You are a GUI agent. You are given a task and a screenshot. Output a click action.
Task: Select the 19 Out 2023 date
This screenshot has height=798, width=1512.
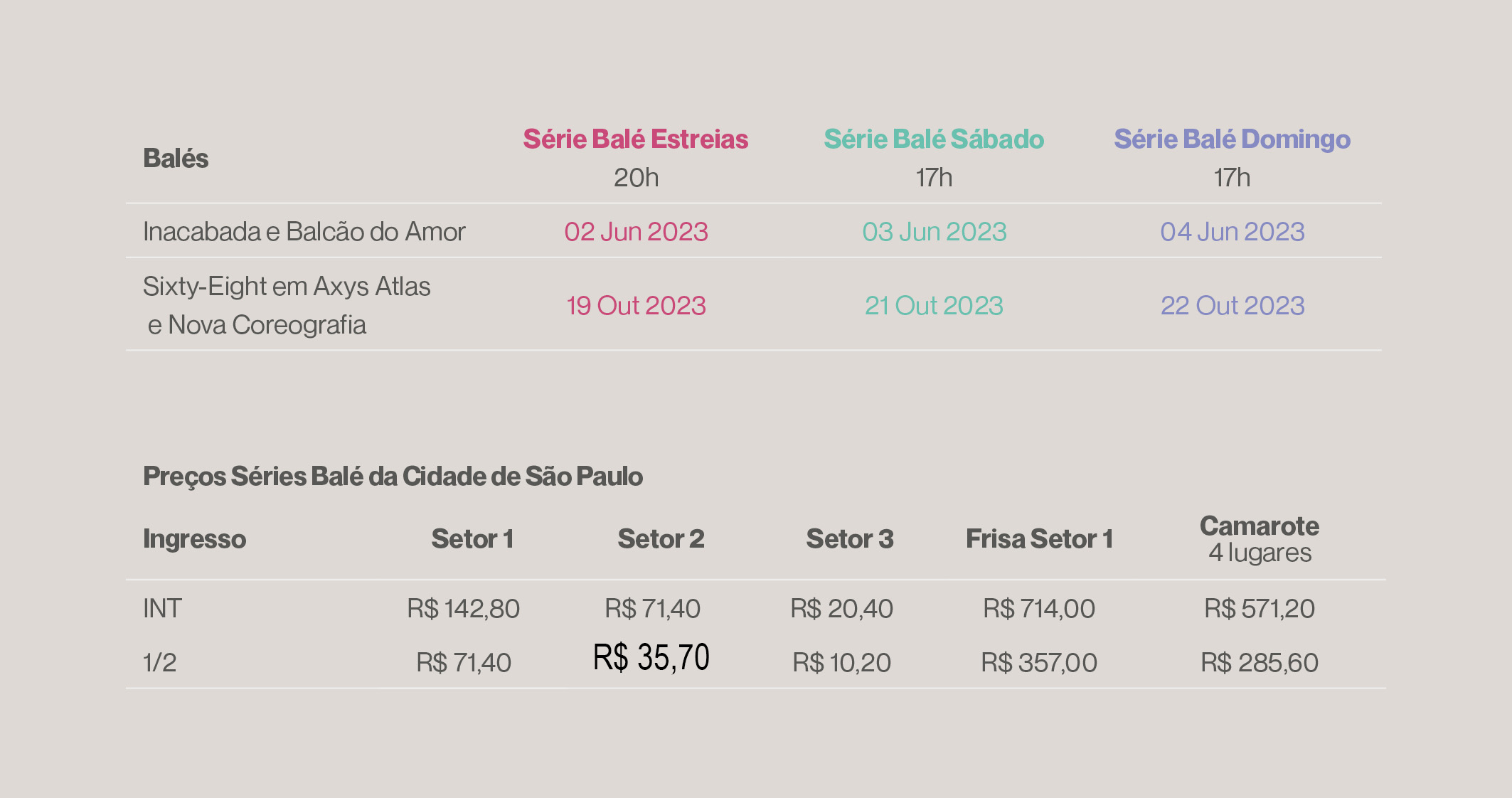click(x=636, y=306)
